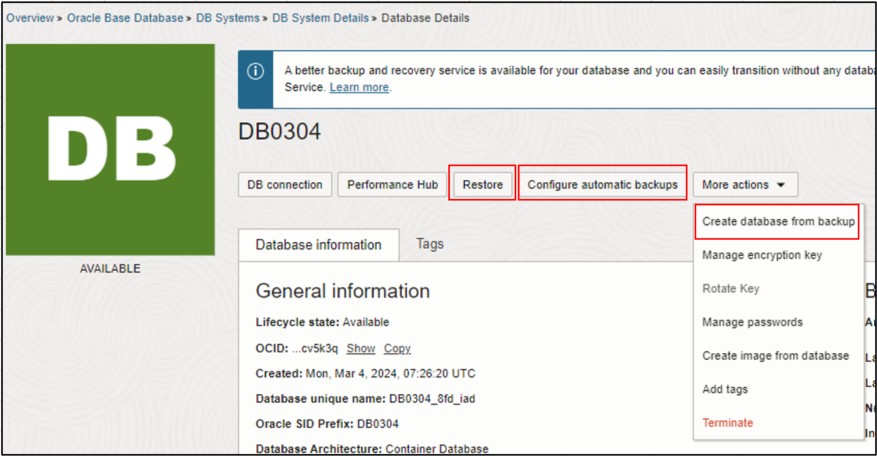The height and width of the screenshot is (456, 877).
Task: Click the DB0304 database title
Action: 280,132
